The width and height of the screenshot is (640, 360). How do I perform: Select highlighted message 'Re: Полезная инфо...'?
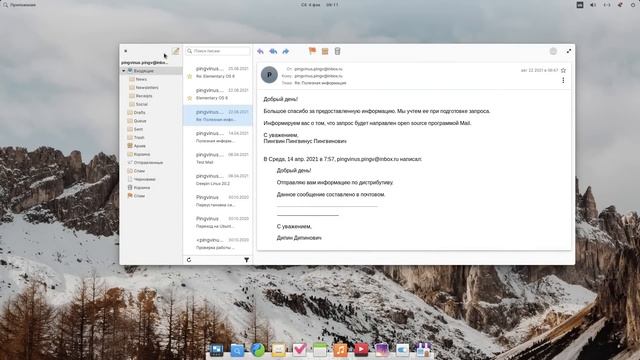(218, 116)
